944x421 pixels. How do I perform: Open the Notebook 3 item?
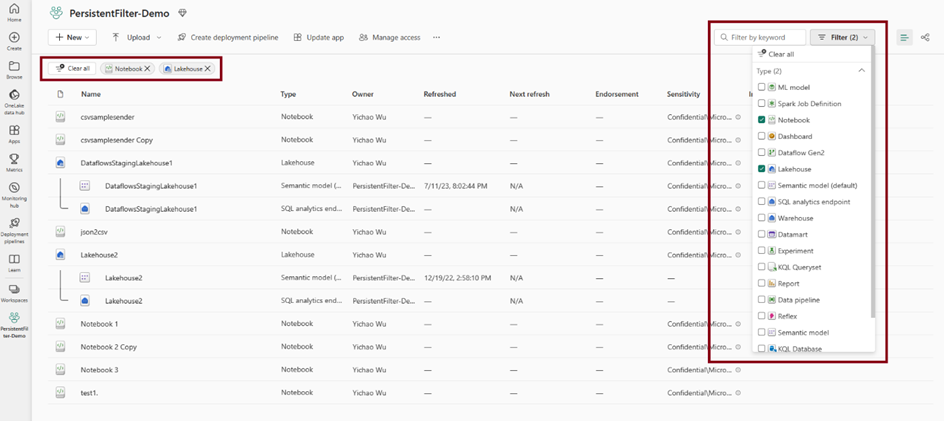(99, 370)
